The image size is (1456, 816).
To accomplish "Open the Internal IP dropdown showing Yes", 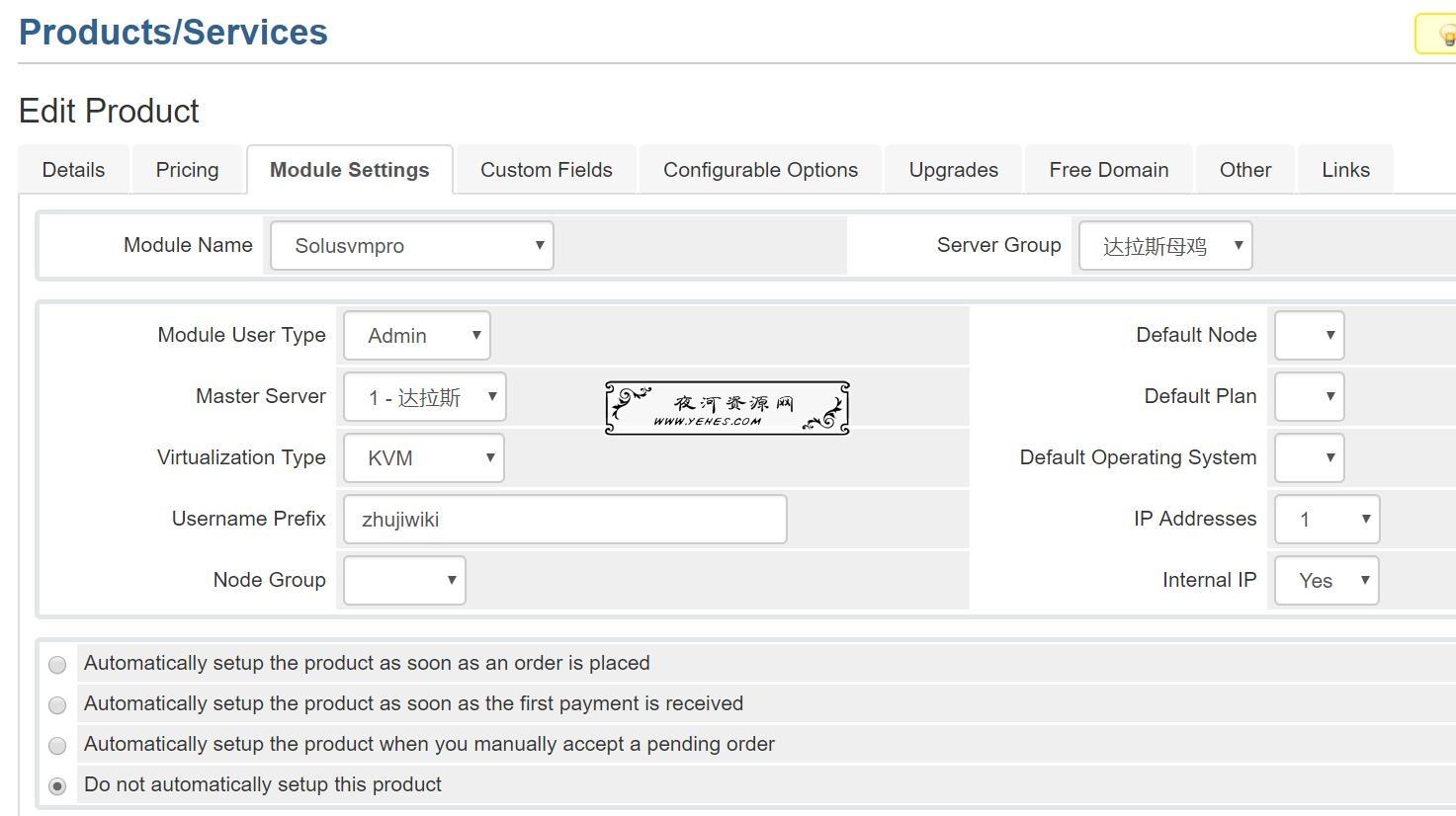I will pyautogui.click(x=1327, y=580).
